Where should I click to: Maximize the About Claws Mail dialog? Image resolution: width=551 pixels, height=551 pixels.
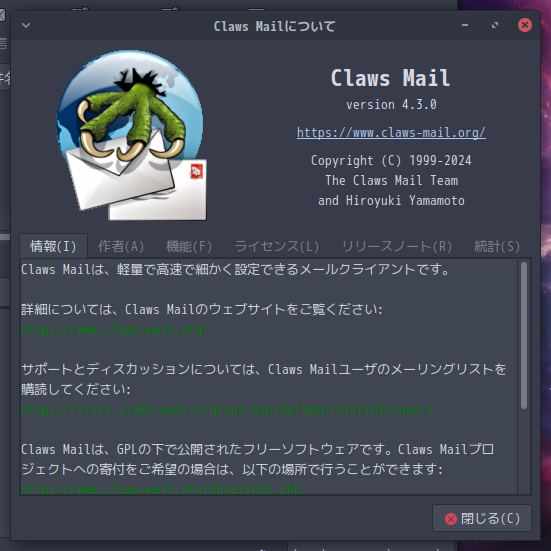coord(495,25)
